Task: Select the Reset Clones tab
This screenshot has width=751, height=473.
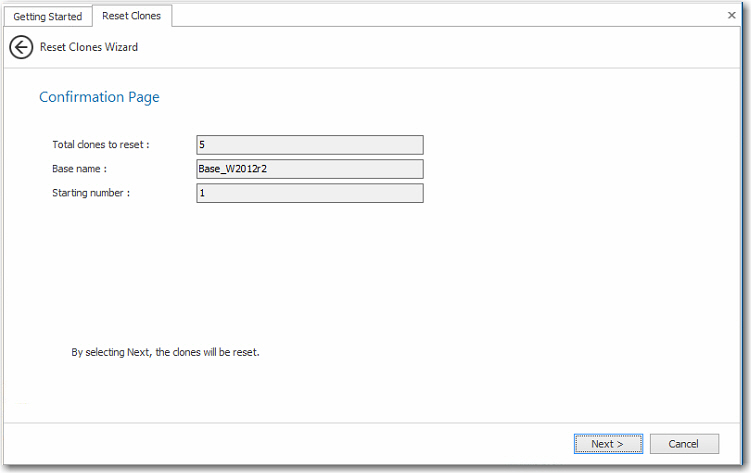Action: pyautogui.click(x=131, y=16)
